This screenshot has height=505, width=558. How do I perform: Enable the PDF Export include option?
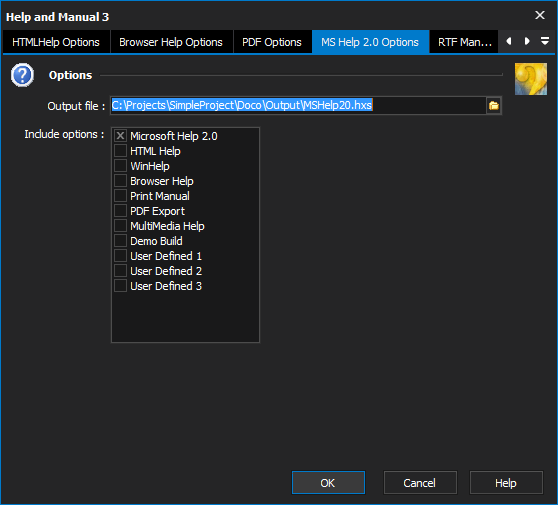(120, 211)
